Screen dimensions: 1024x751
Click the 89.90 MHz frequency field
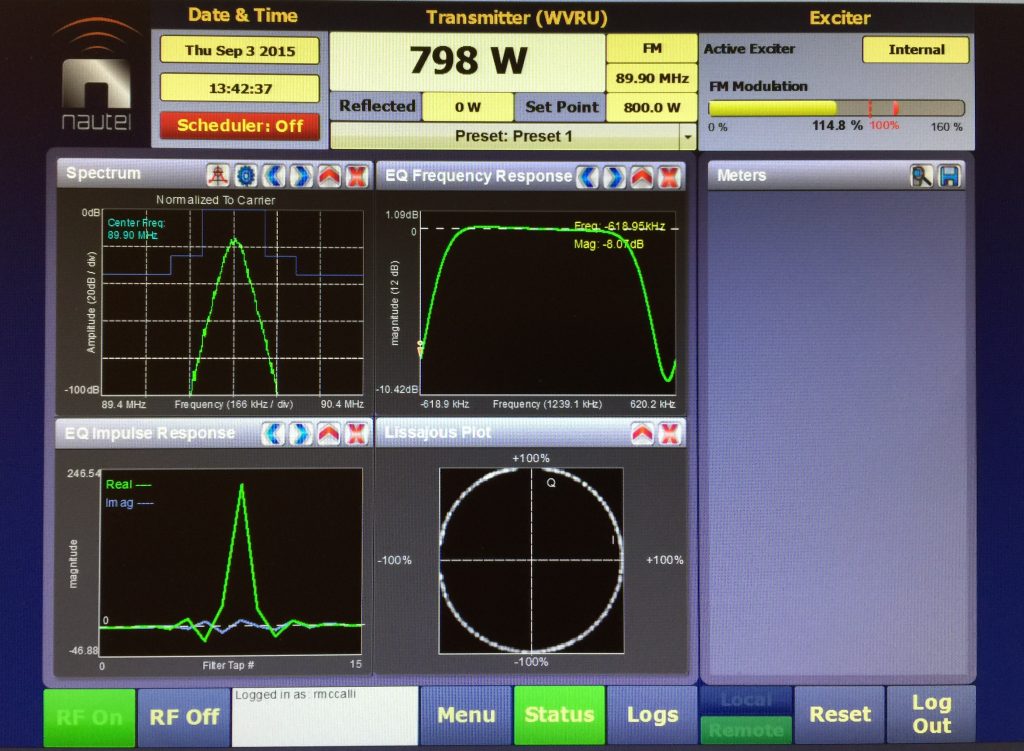[x=652, y=78]
